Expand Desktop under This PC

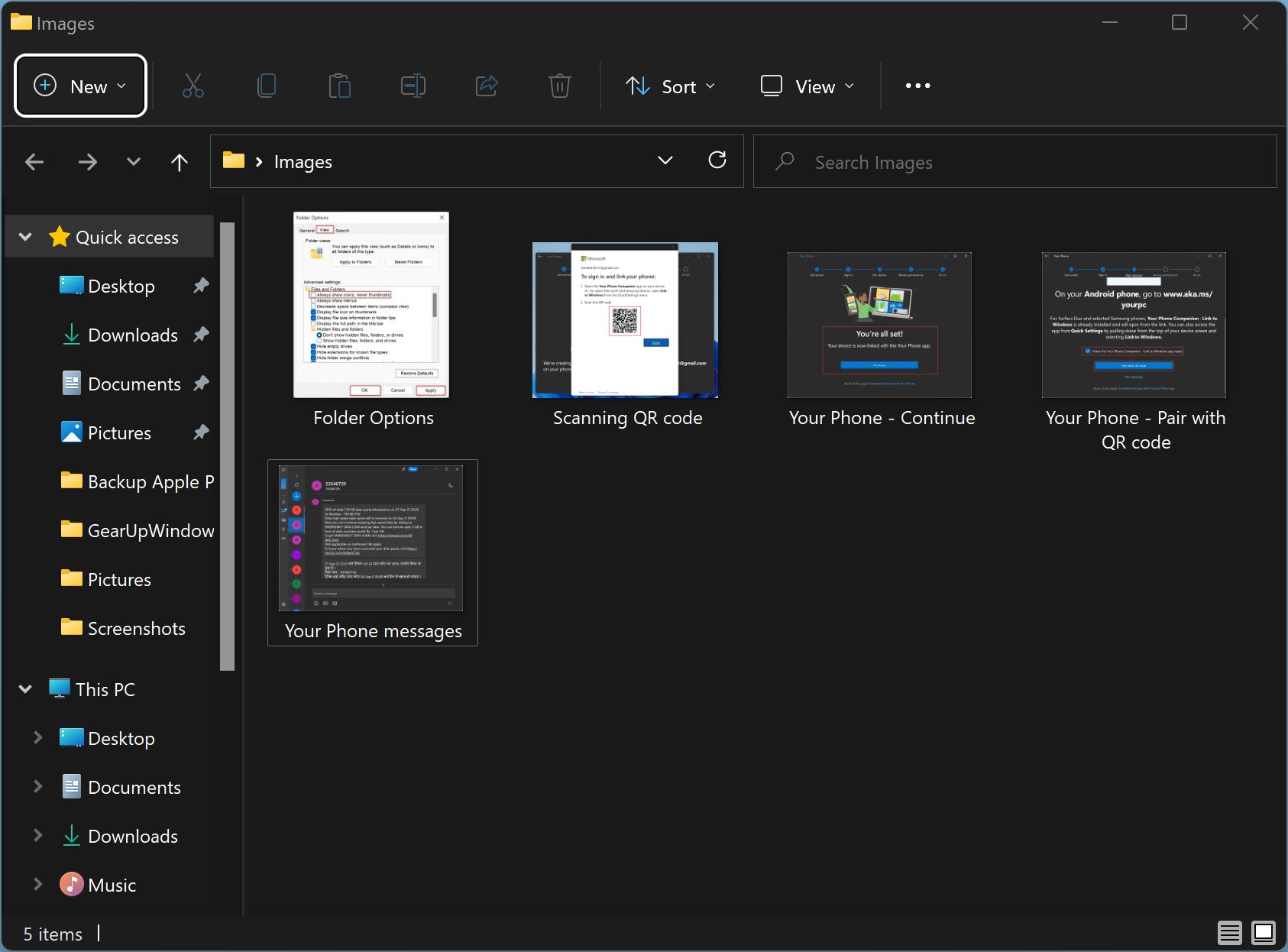[37, 737]
